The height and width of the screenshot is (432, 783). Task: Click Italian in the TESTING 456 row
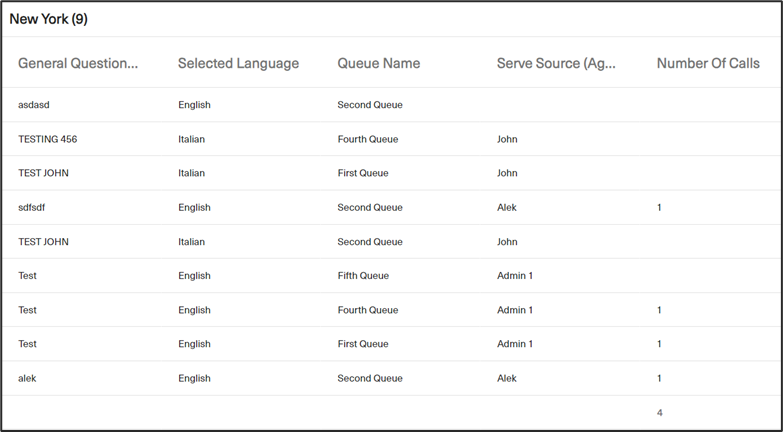pos(191,139)
